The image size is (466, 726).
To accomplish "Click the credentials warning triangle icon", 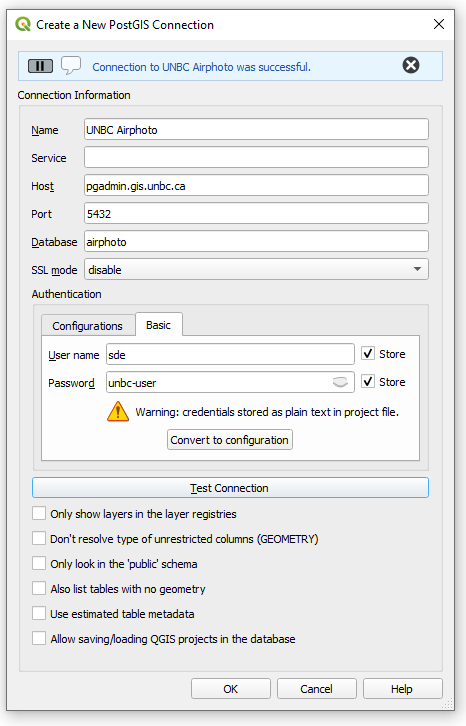I will coord(118,411).
